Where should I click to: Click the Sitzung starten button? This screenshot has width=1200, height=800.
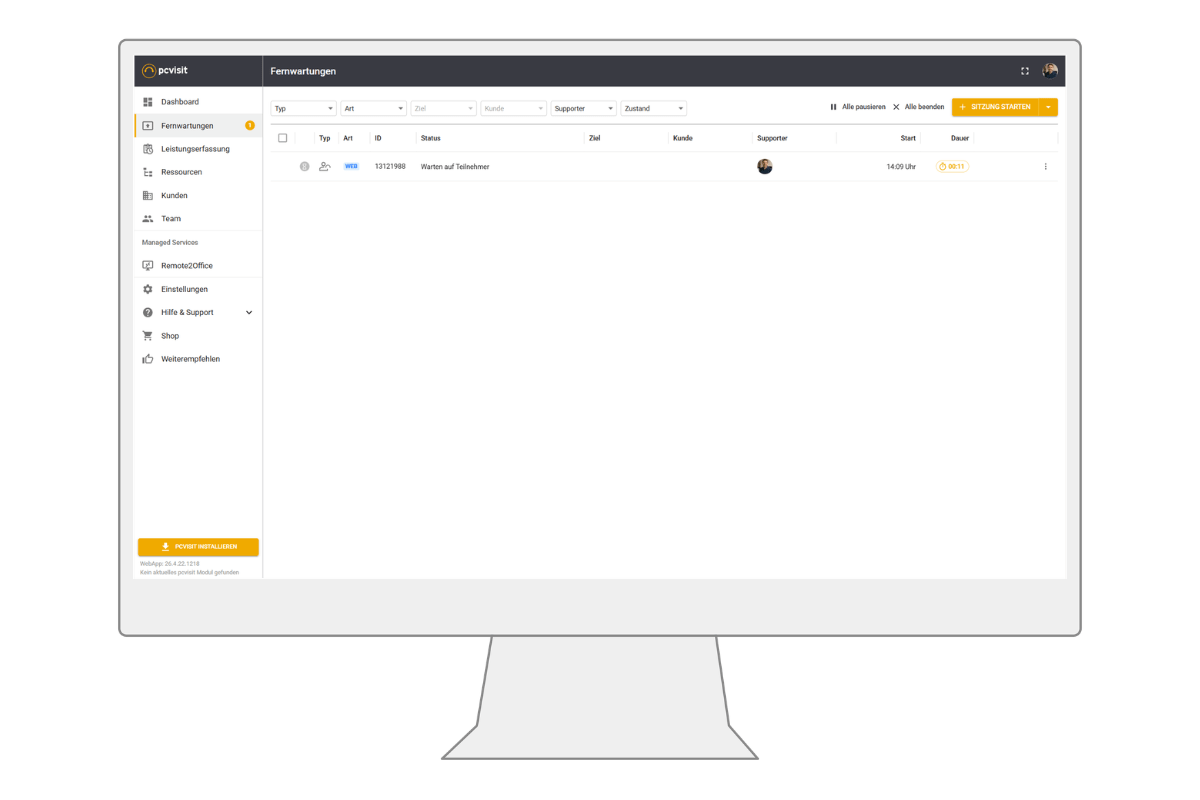tap(995, 107)
